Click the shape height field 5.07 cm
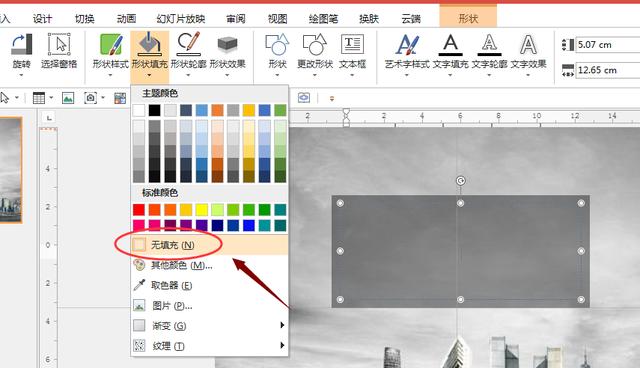The width and height of the screenshot is (640, 368). coord(607,44)
